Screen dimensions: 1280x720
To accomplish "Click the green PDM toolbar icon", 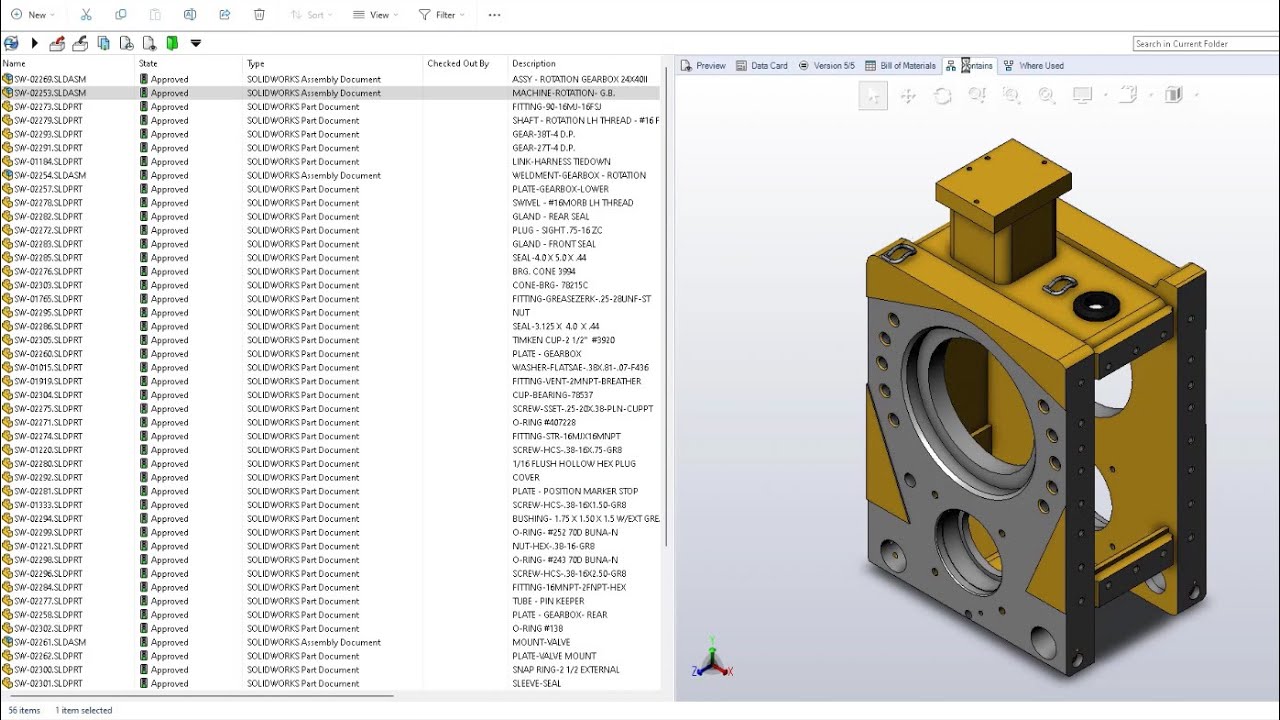I will 172,43.
